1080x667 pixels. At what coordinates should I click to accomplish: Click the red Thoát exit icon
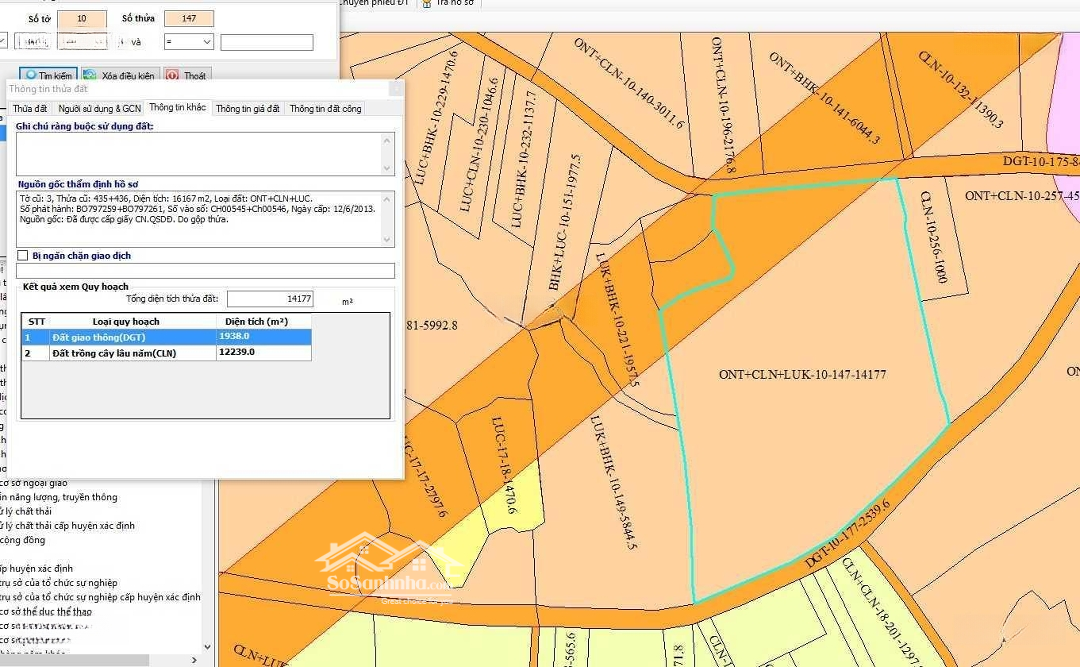[x=172, y=76]
